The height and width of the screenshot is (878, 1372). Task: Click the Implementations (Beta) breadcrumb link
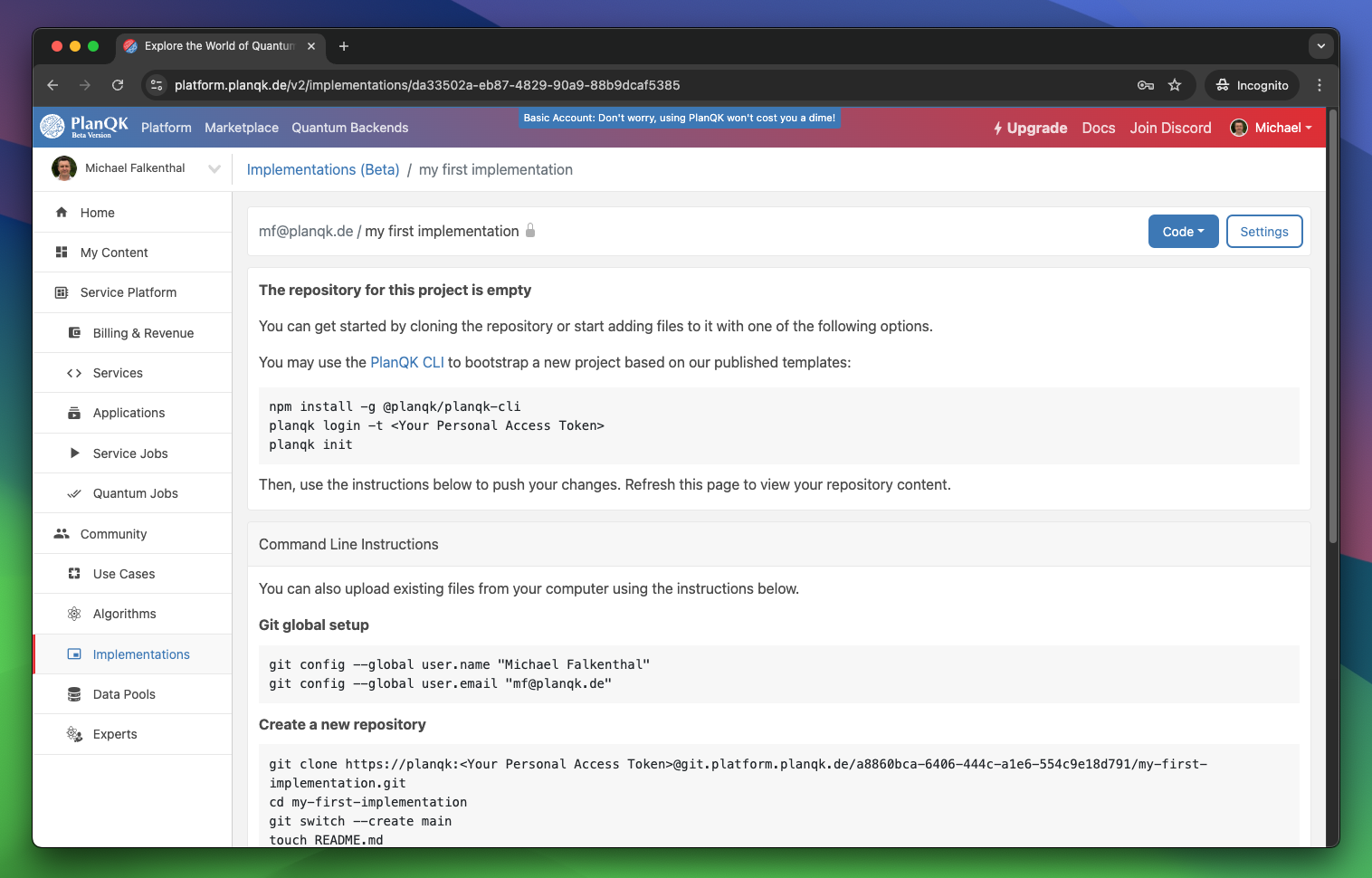(323, 169)
